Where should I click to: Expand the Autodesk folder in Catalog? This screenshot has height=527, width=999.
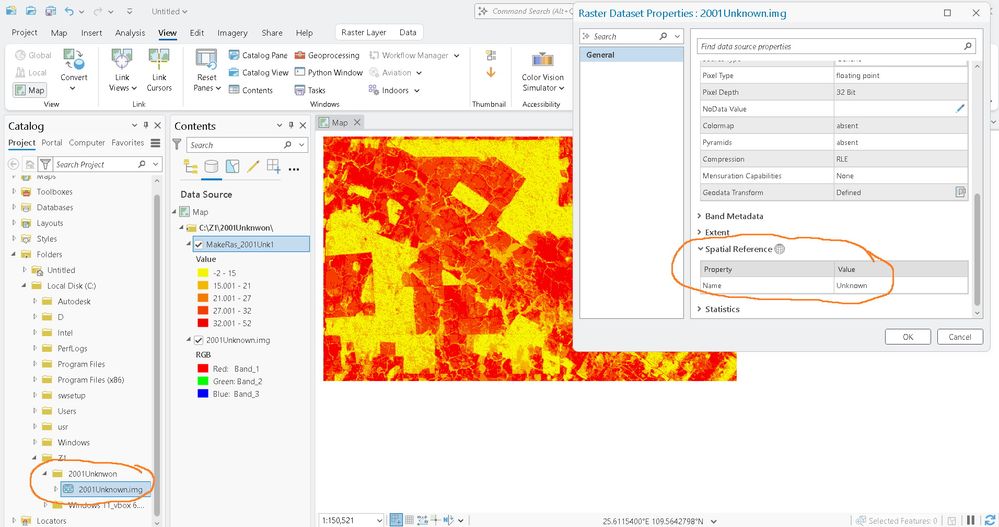[34, 301]
